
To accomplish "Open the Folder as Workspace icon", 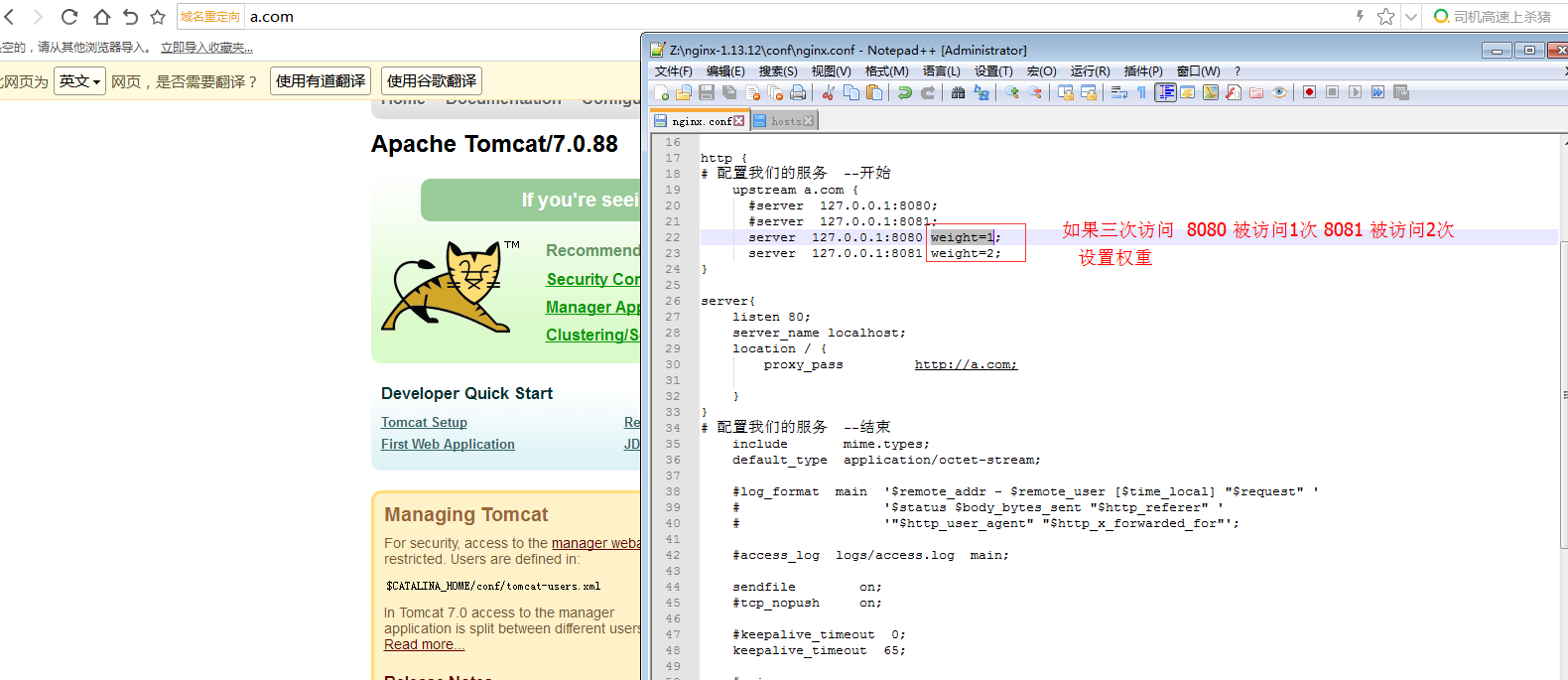I will [1256, 92].
